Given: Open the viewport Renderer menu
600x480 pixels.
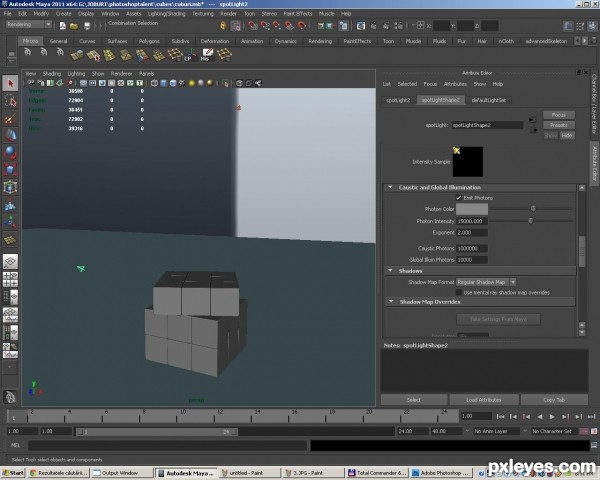Looking at the screenshot, I should [x=121, y=74].
